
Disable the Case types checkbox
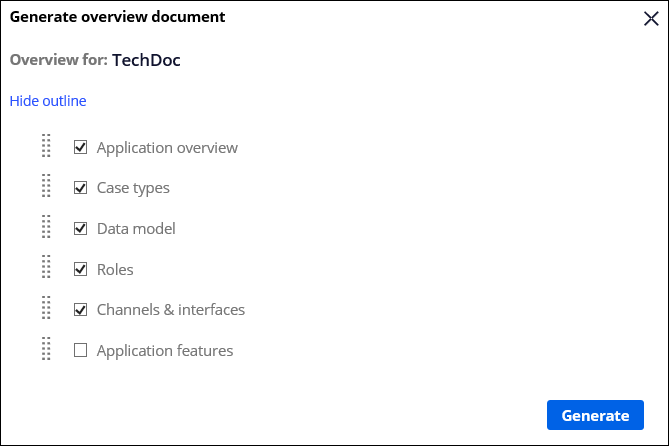pos(81,187)
